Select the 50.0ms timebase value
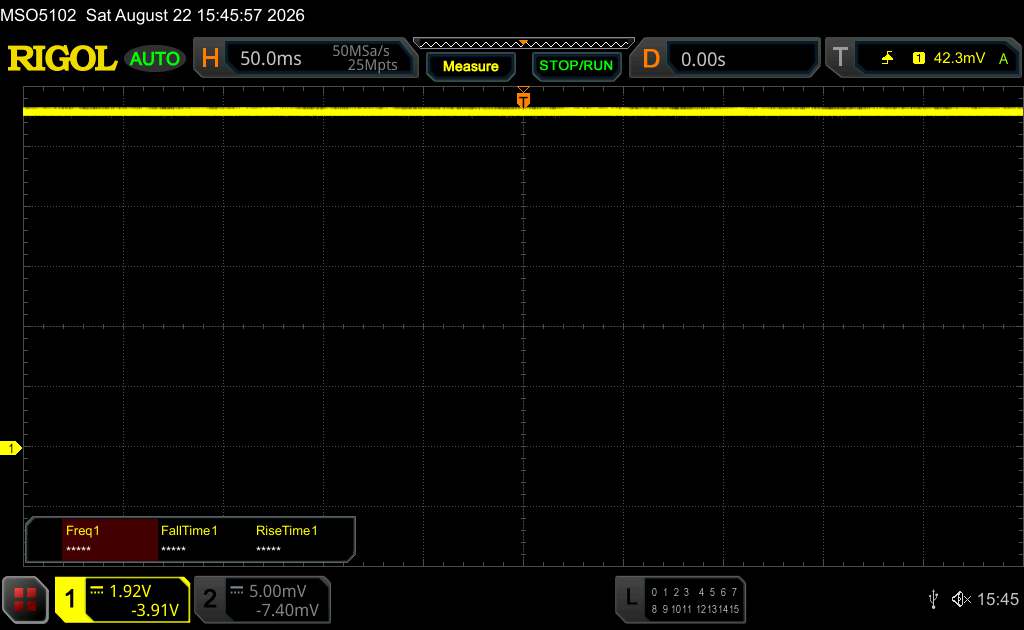The width and height of the screenshot is (1024, 630). (x=270, y=59)
